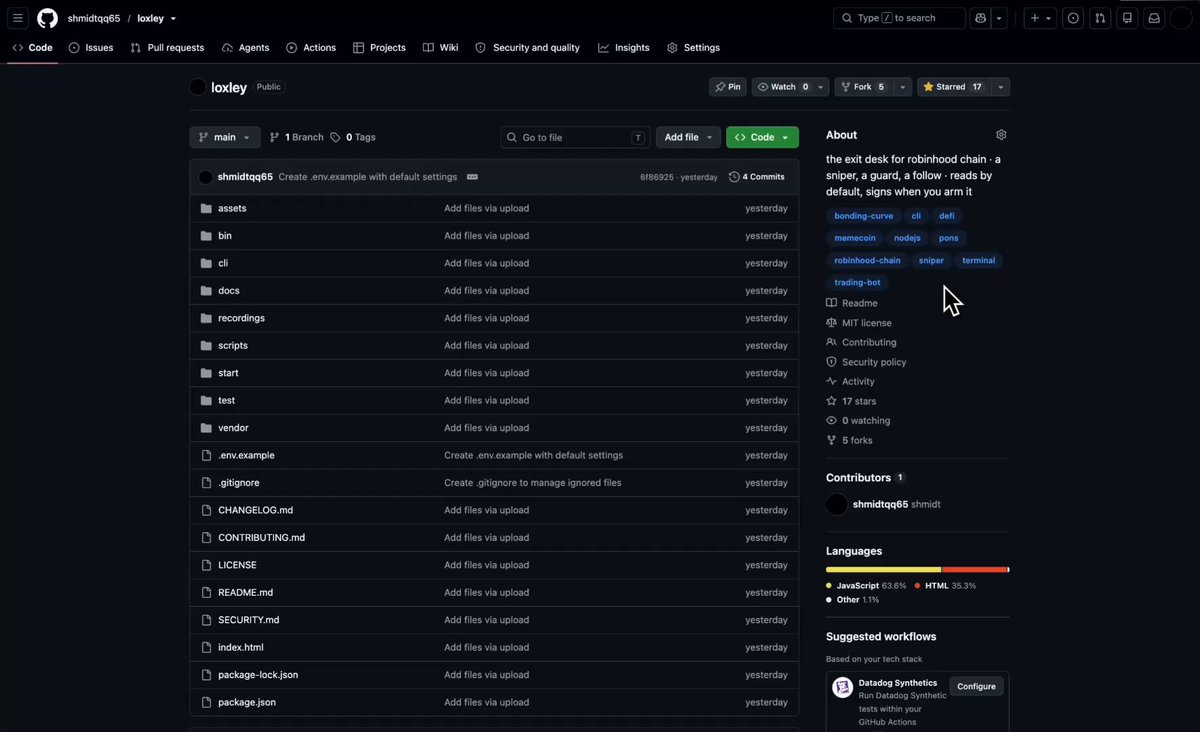
Task: Open the 17 stars link
Action: point(851,401)
